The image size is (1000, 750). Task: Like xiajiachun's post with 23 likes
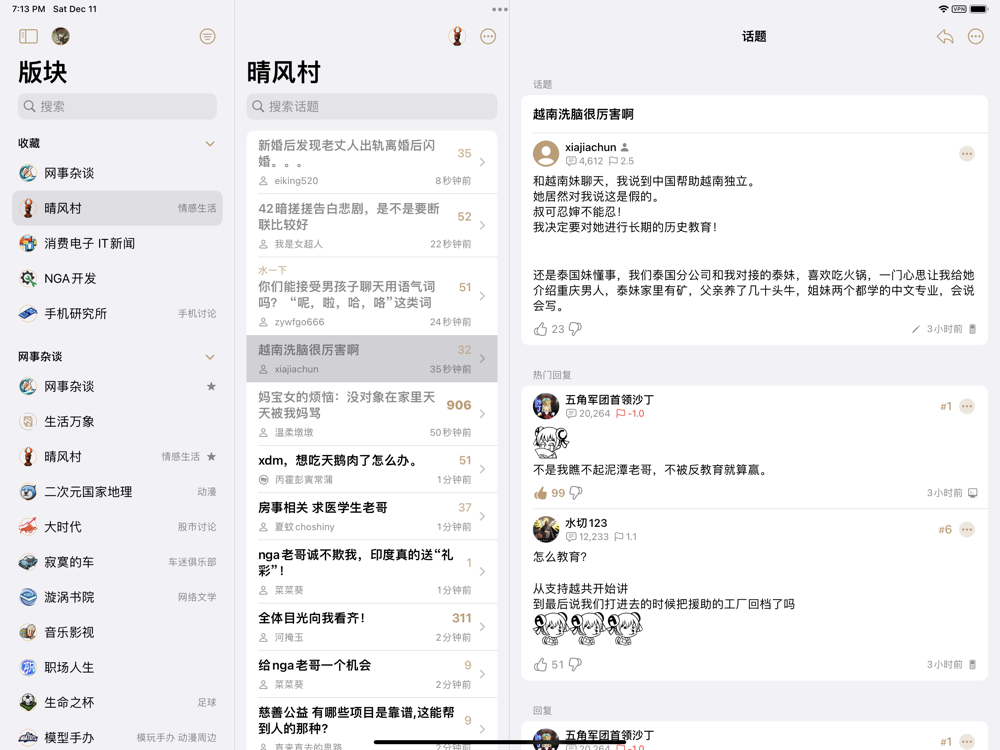pos(541,329)
